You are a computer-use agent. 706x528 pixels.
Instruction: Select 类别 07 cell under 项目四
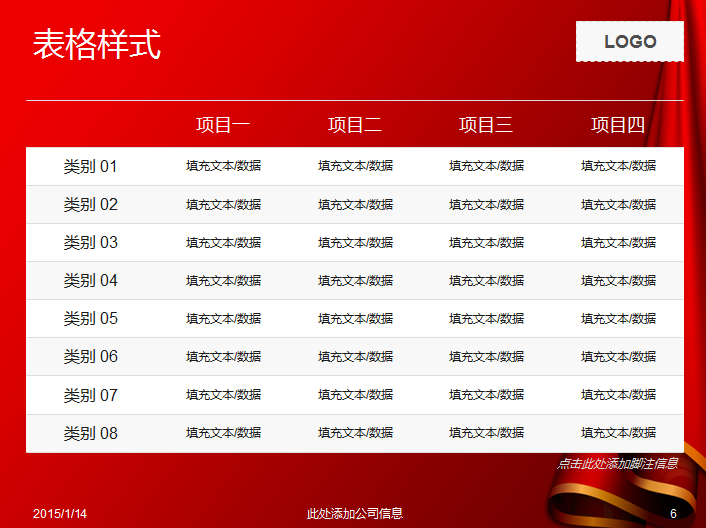point(618,395)
